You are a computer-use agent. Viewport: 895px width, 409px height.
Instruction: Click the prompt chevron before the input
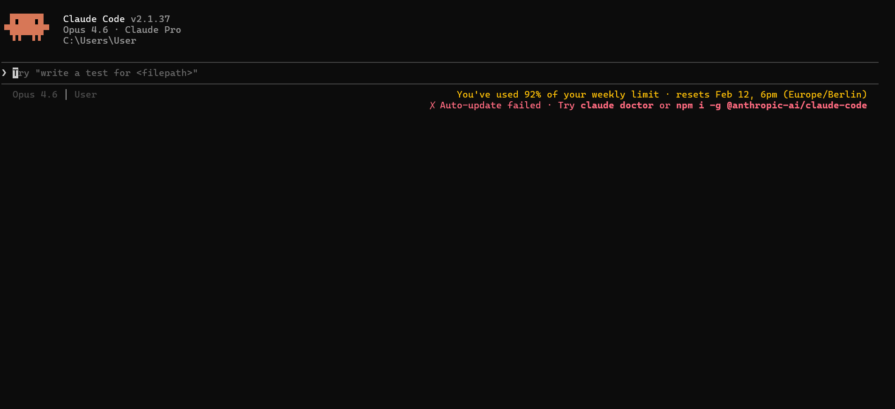5,73
